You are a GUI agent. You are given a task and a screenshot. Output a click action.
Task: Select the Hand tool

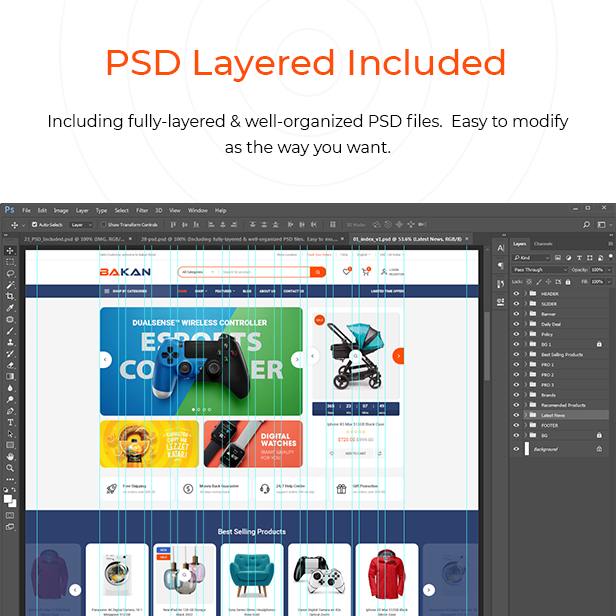(x=10, y=456)
